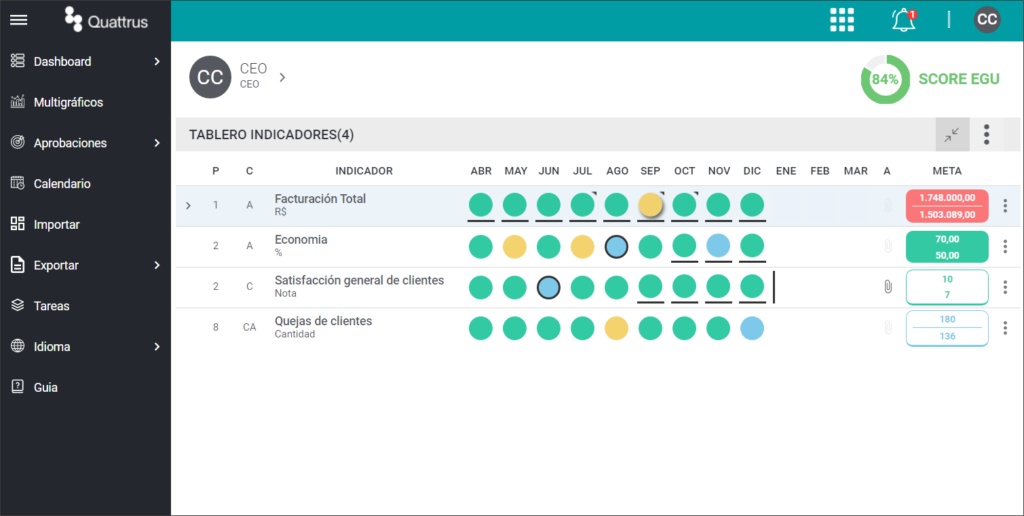The height and width of the screenshot is (516, 1024).
Task: Open Tablero Indicadores three-dot options
Action: click(987, 135)
